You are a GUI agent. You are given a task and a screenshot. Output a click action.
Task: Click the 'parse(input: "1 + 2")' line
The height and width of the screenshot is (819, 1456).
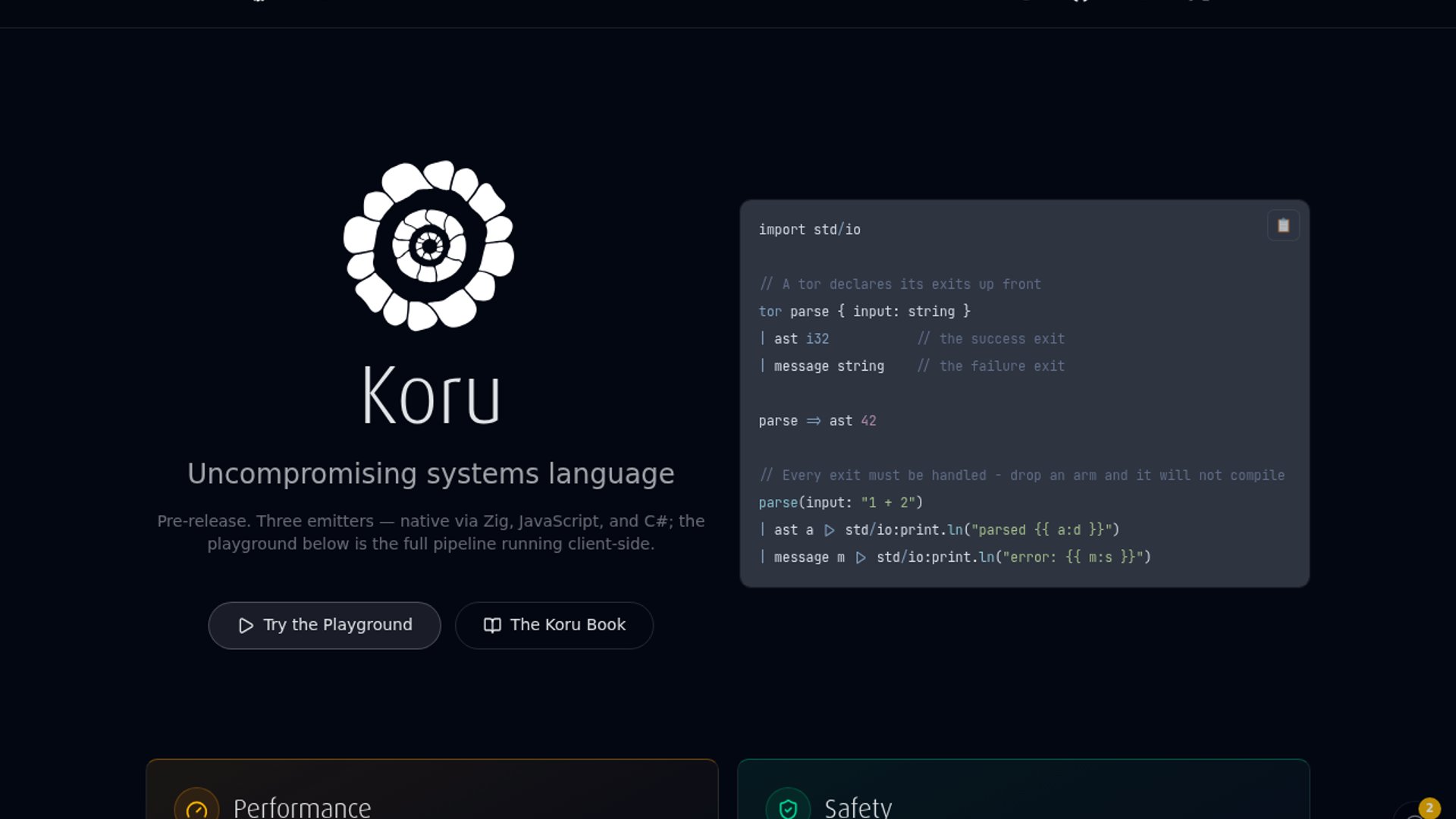click(841, 503)
